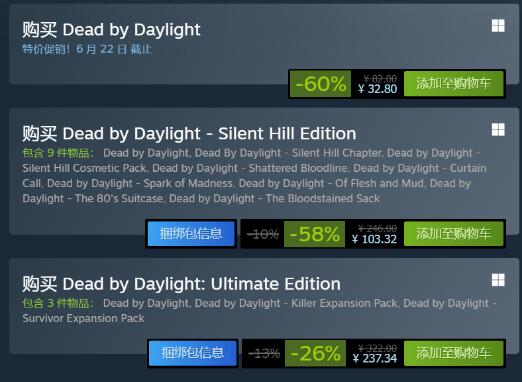The width and height of the screenshot is (522, 382).
Task: Click the special promotion June 22 notice
Action: [87, 49]
